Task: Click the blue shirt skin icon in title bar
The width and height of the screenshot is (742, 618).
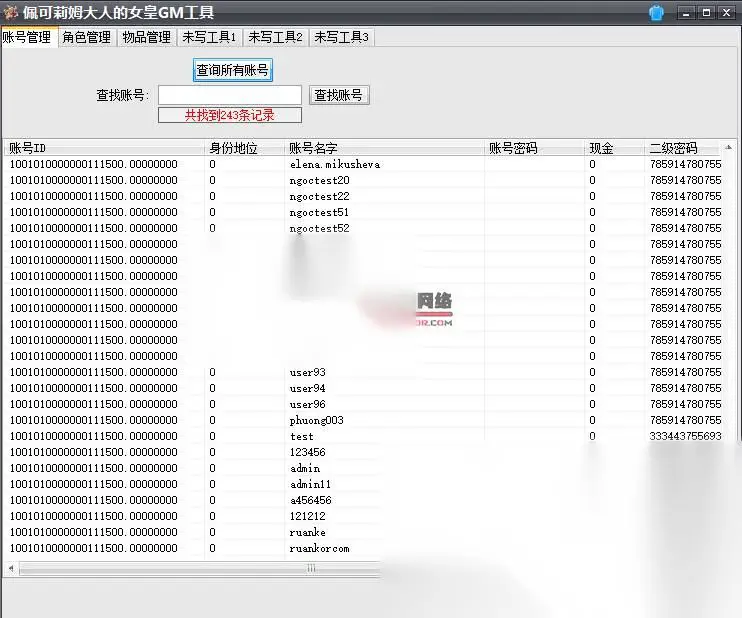Action: (656, 13)
